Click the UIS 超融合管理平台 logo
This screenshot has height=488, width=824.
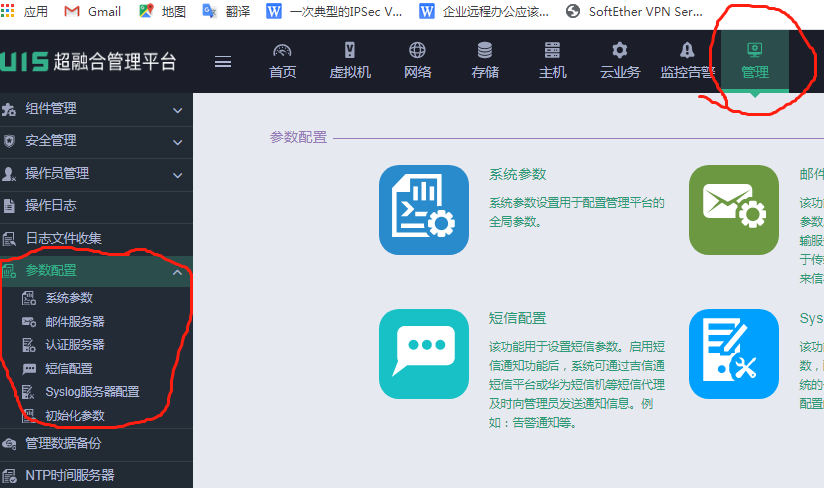click(88, 61)
